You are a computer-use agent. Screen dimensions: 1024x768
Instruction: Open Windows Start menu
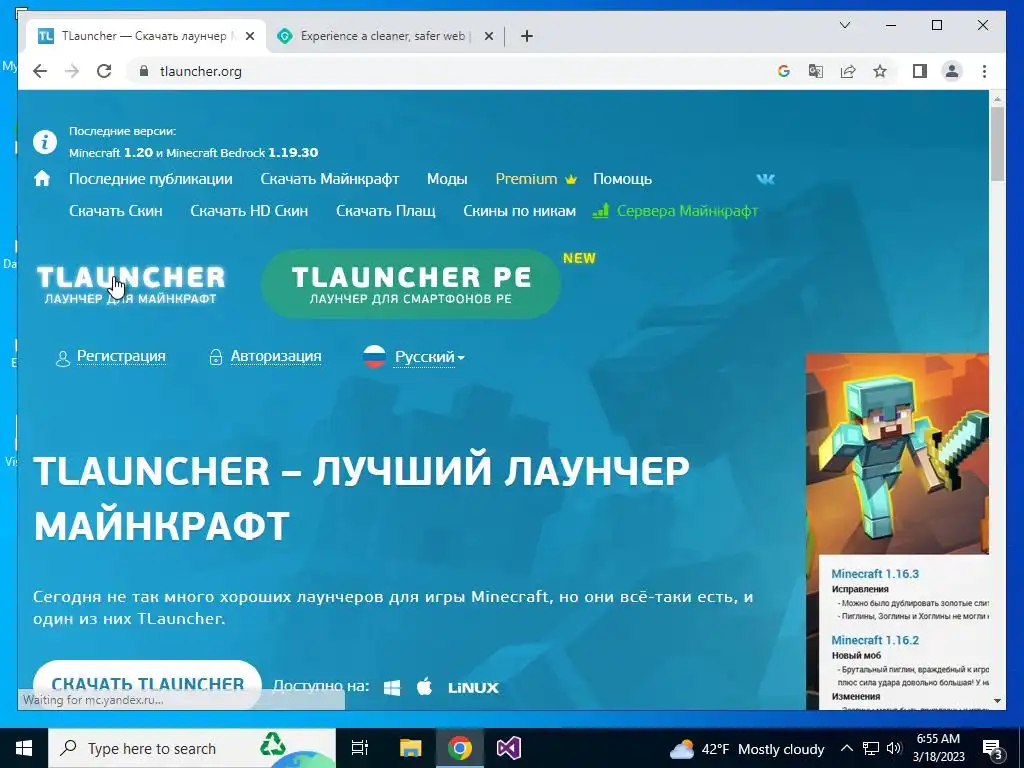24,748
